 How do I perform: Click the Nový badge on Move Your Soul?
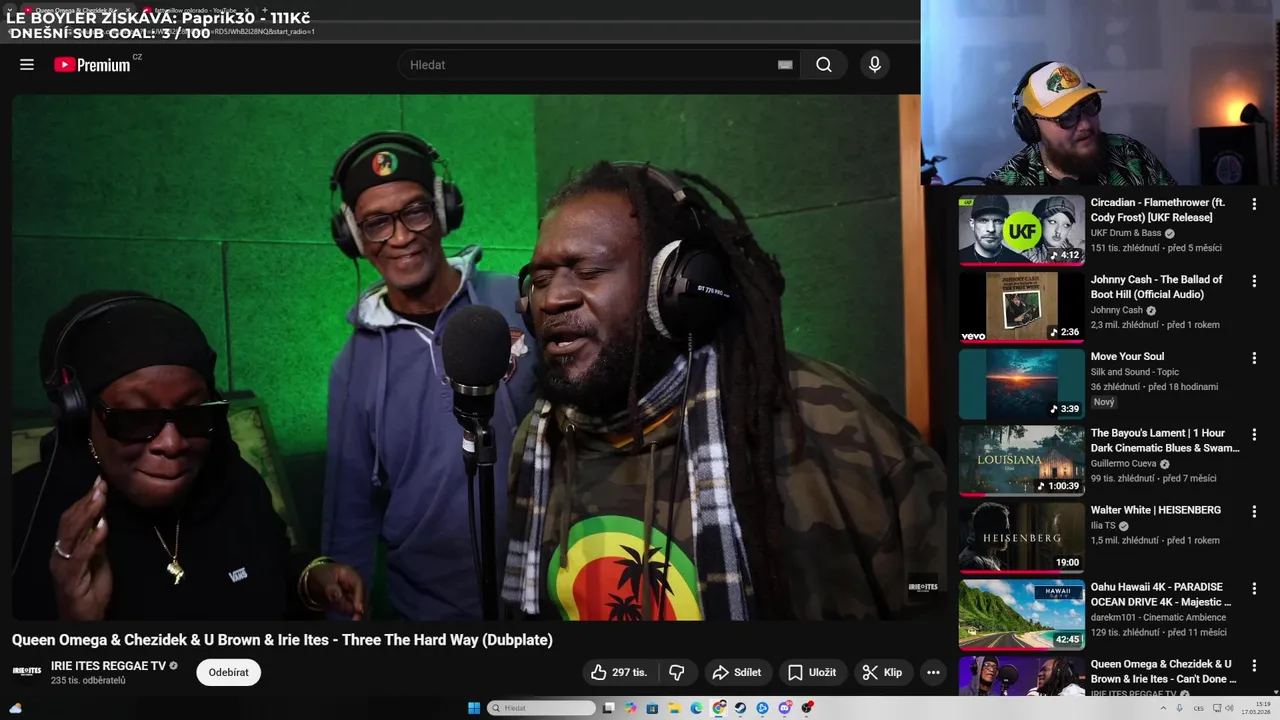pyautogui.click(x=1104, y=402)
